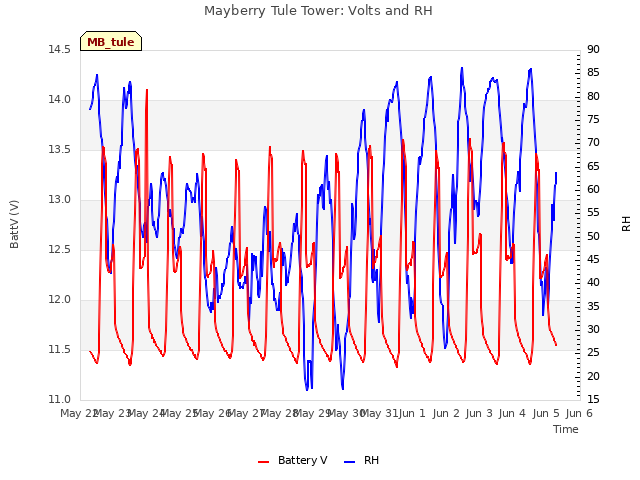This screenshot has width=640, height=480.
Task: Click the Jun 2 date label
Action: tap(446, 413)
